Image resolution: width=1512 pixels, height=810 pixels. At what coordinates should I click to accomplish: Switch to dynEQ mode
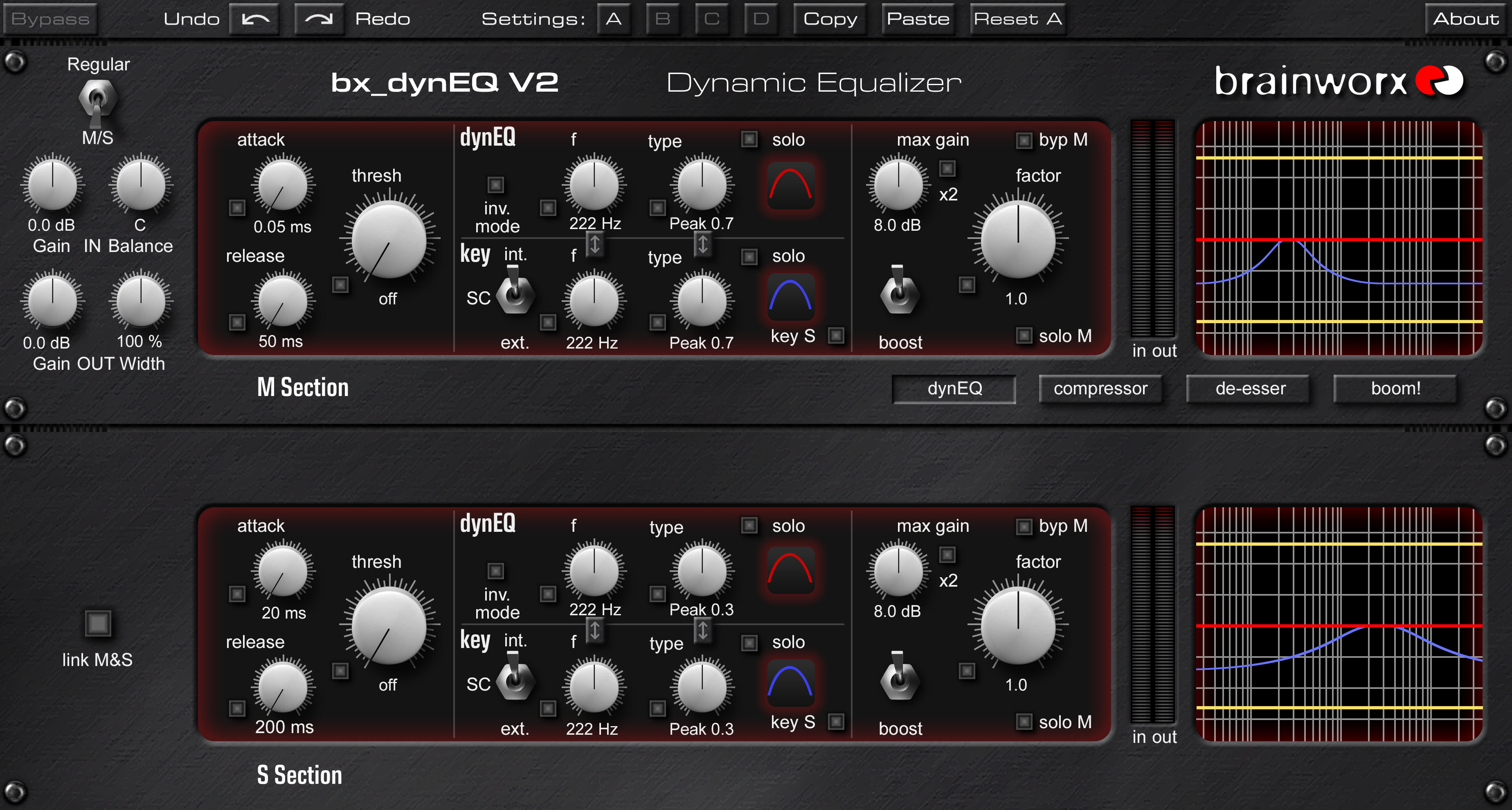tap(954, 389)
